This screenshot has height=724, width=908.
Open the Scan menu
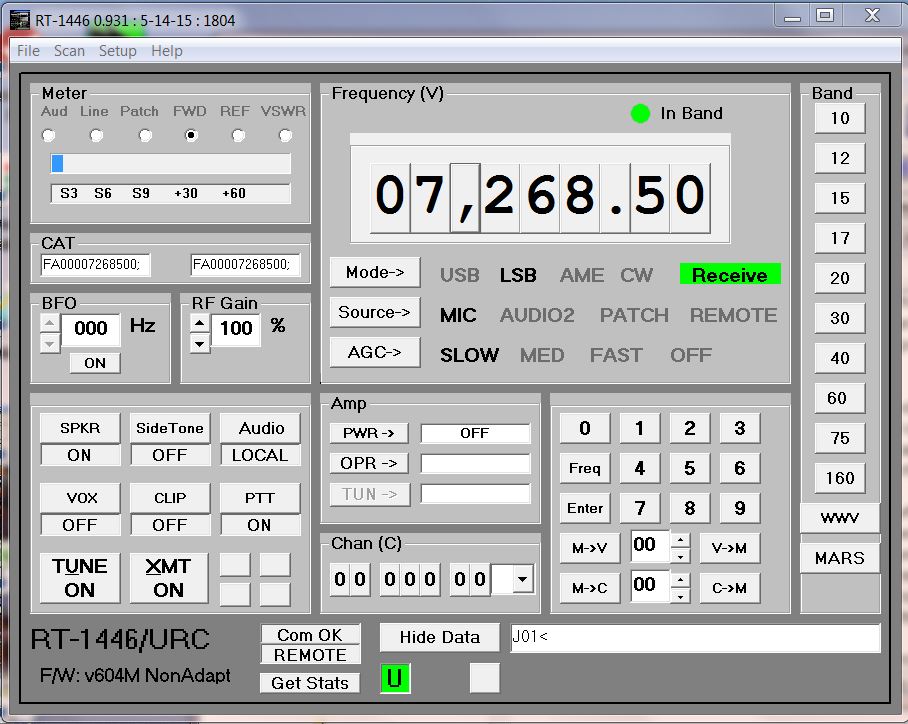point(69,51)
